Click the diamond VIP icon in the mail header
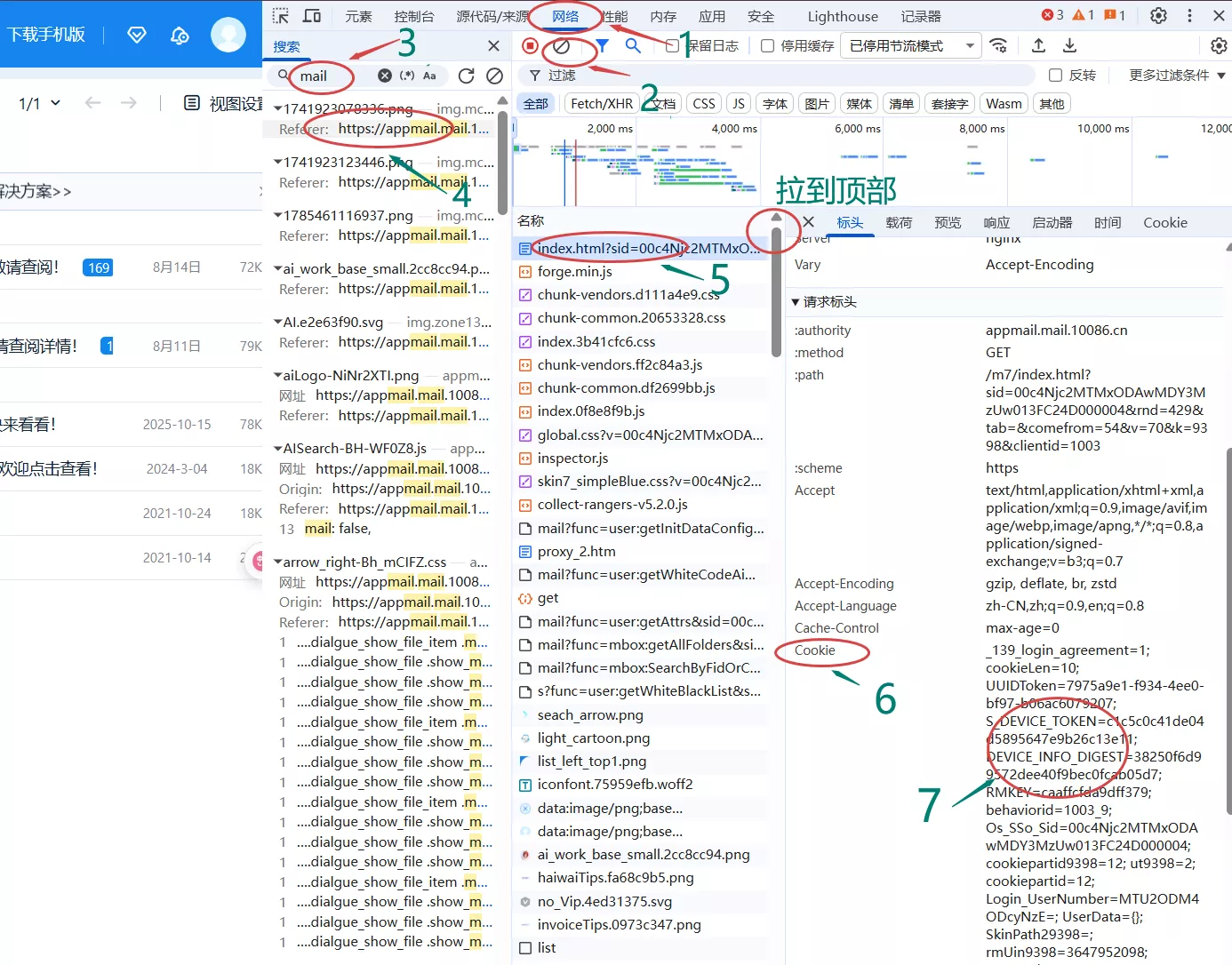This screenshot has height=965, width=1232. pos(136,35)
